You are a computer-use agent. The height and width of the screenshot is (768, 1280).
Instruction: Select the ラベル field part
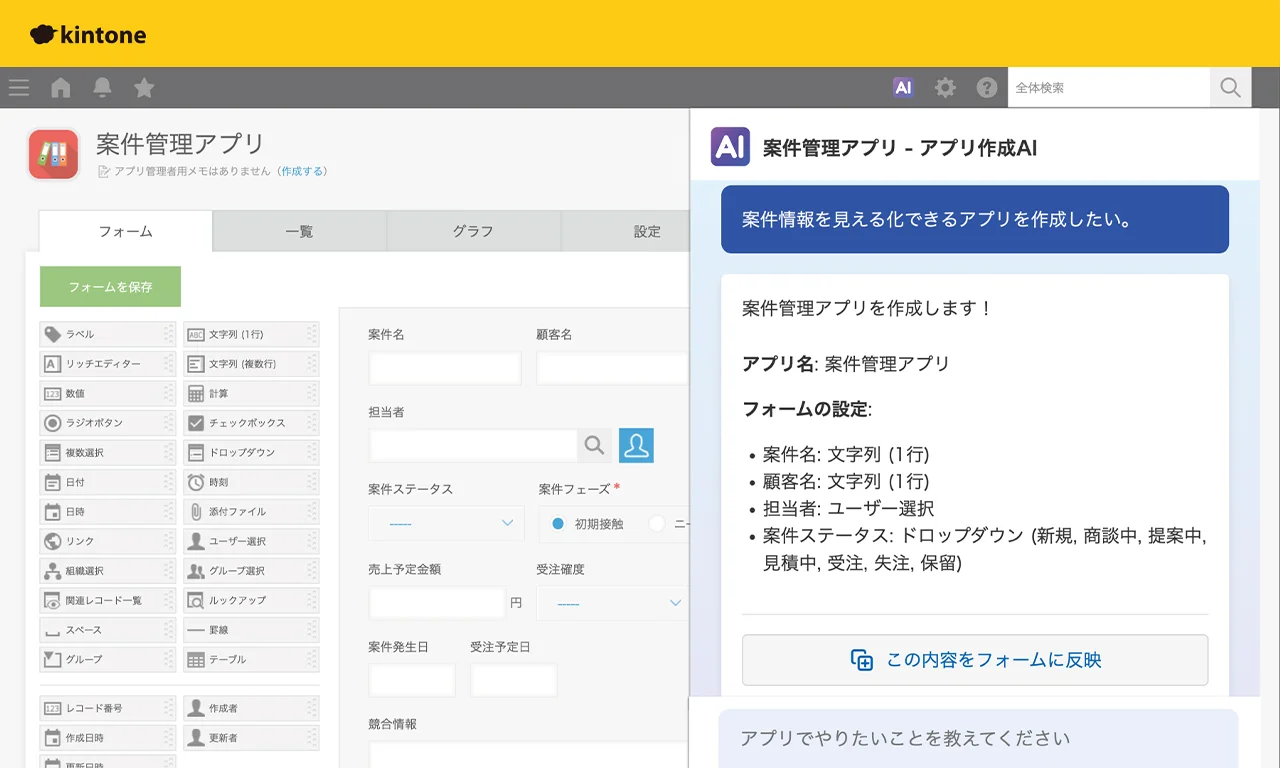point(107,334)
